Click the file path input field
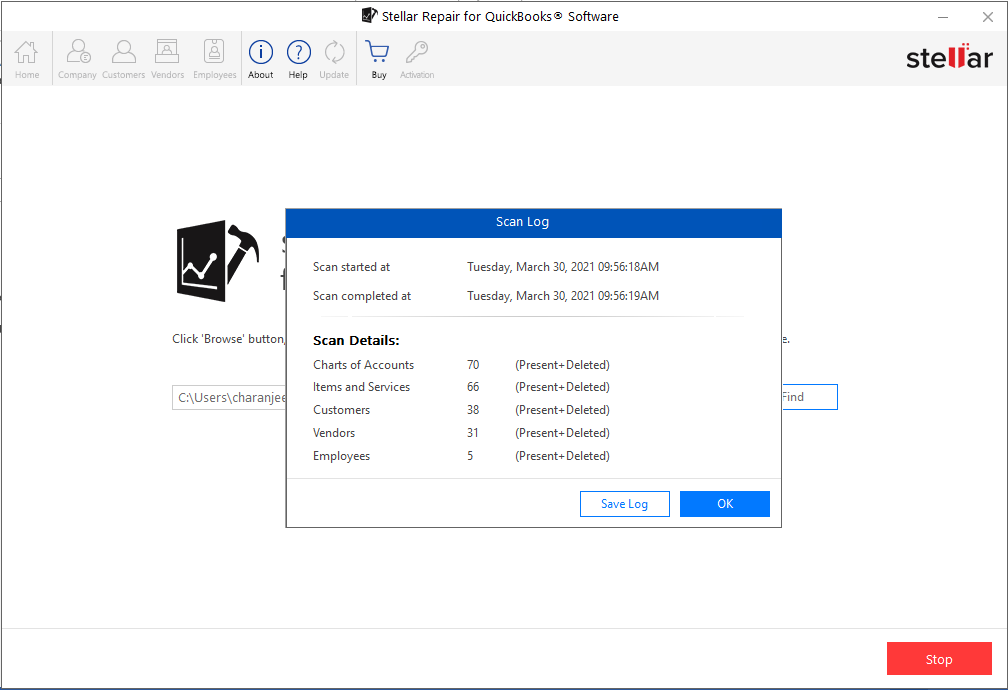The height and width of the screenshot is (690, 1008). pos(229,397)
